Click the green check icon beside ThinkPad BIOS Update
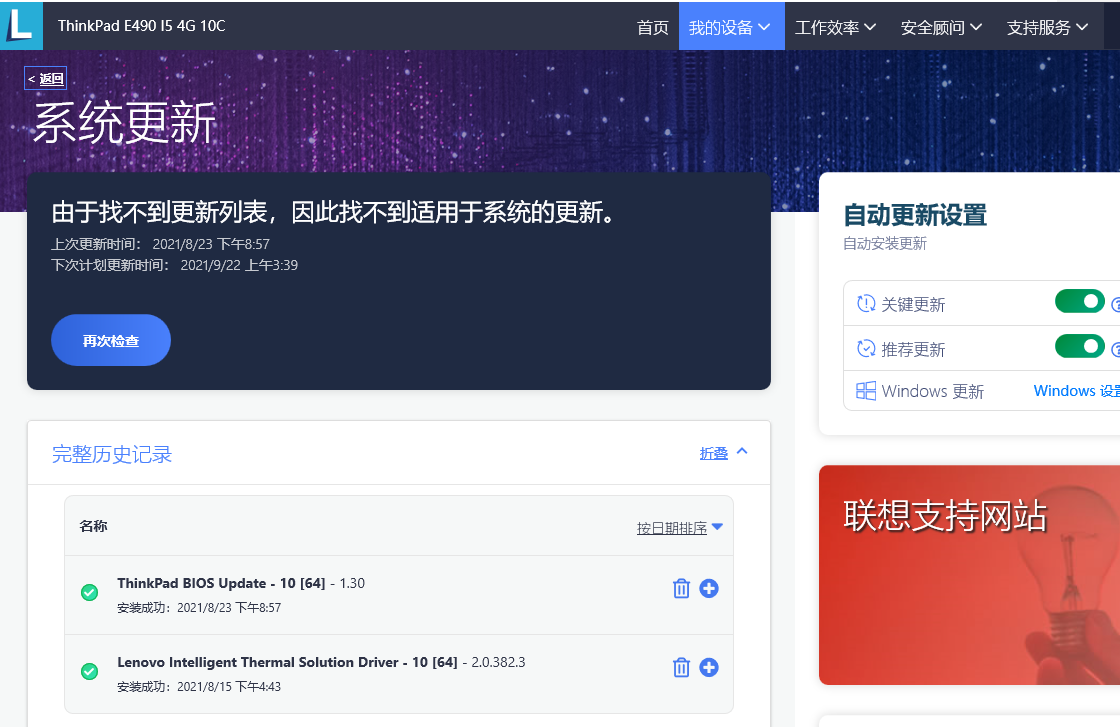This screenshot has width=1120, height=727. point(89,593)
